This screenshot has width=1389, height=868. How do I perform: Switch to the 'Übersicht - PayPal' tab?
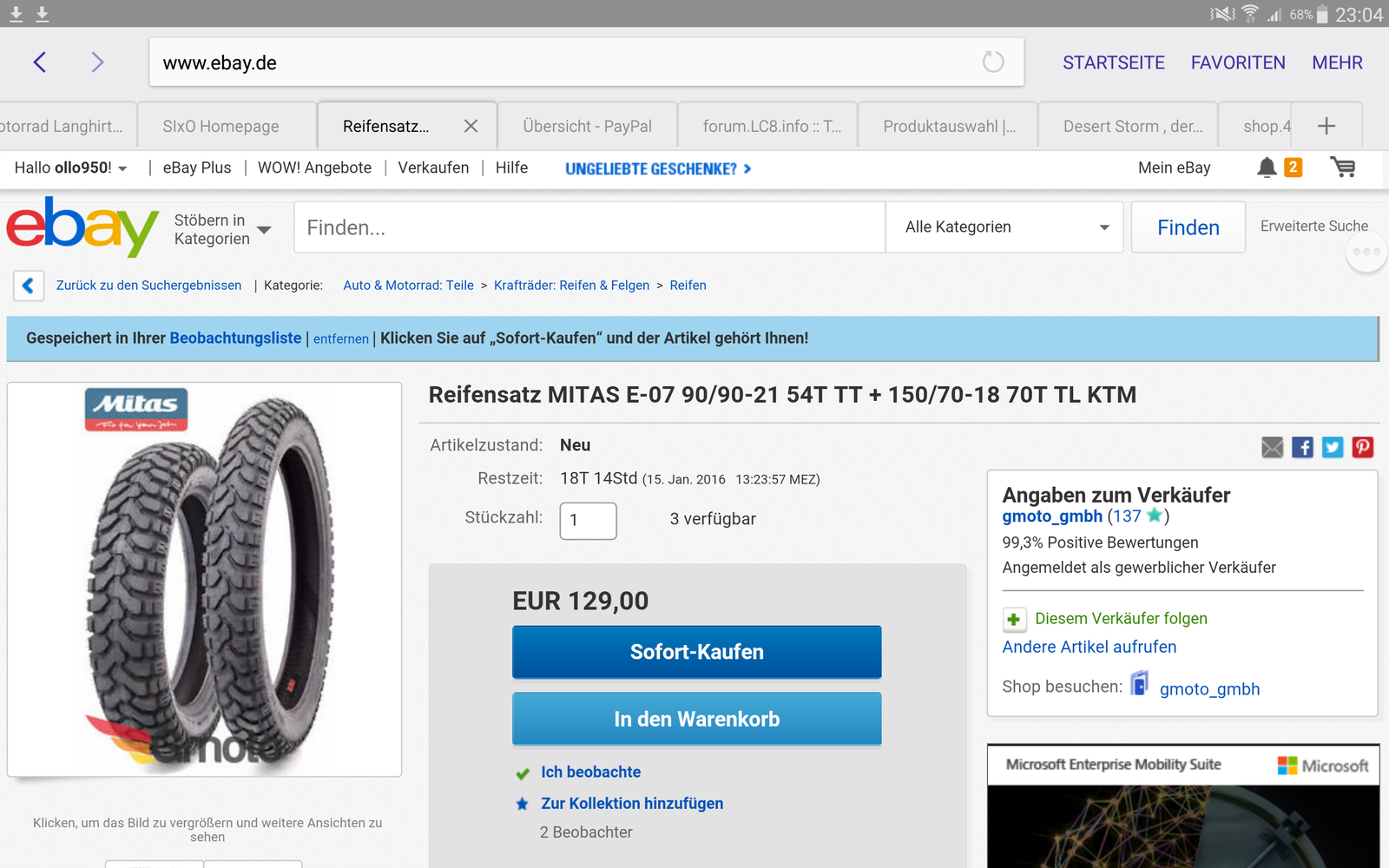(587, 127)
